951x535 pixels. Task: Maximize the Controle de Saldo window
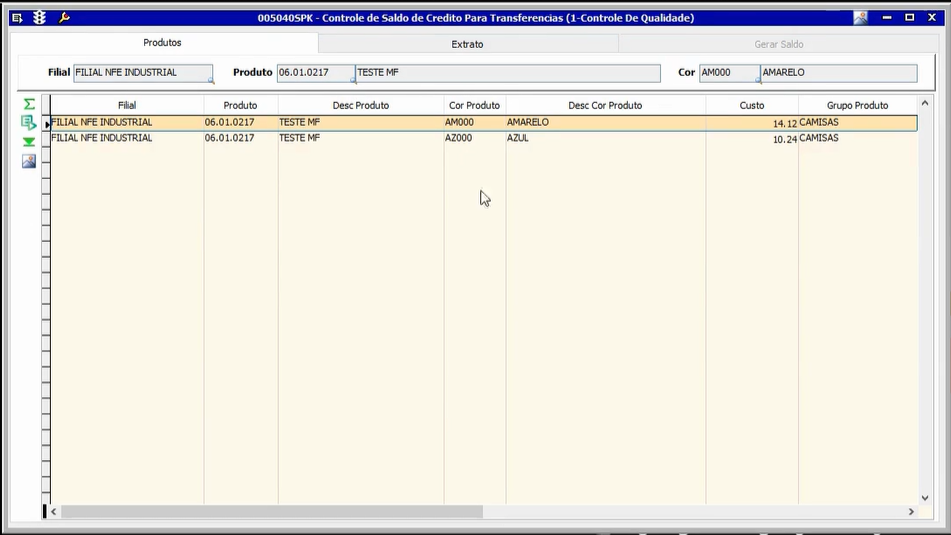(910, 18)
